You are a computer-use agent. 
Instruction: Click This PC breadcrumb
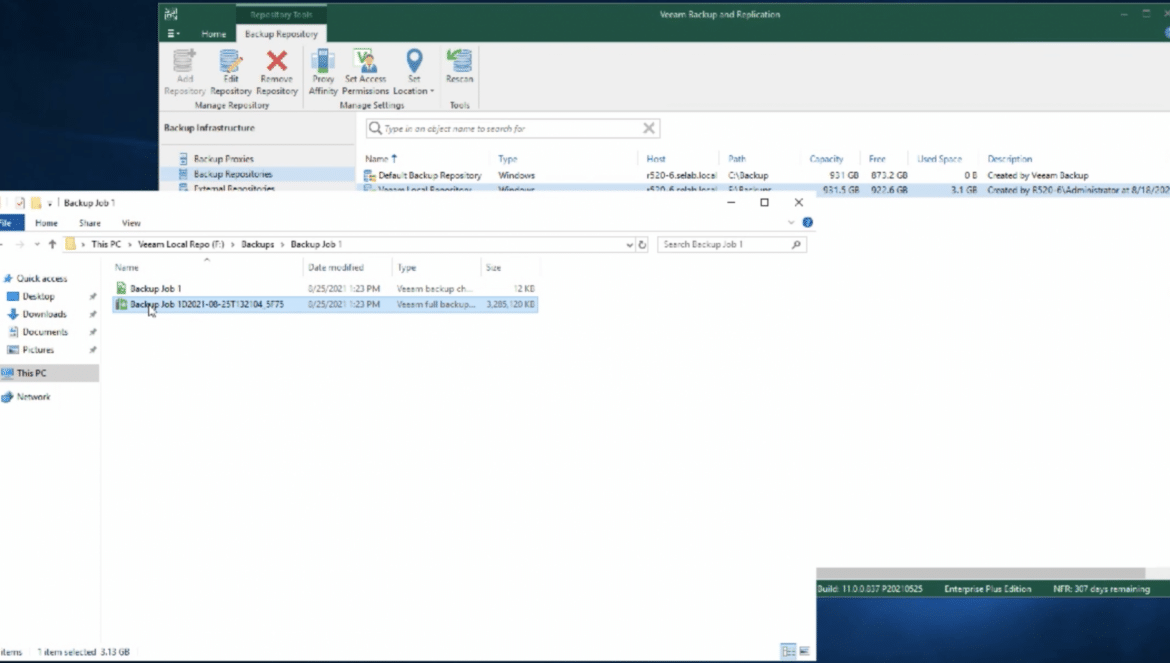pos(106,244)
